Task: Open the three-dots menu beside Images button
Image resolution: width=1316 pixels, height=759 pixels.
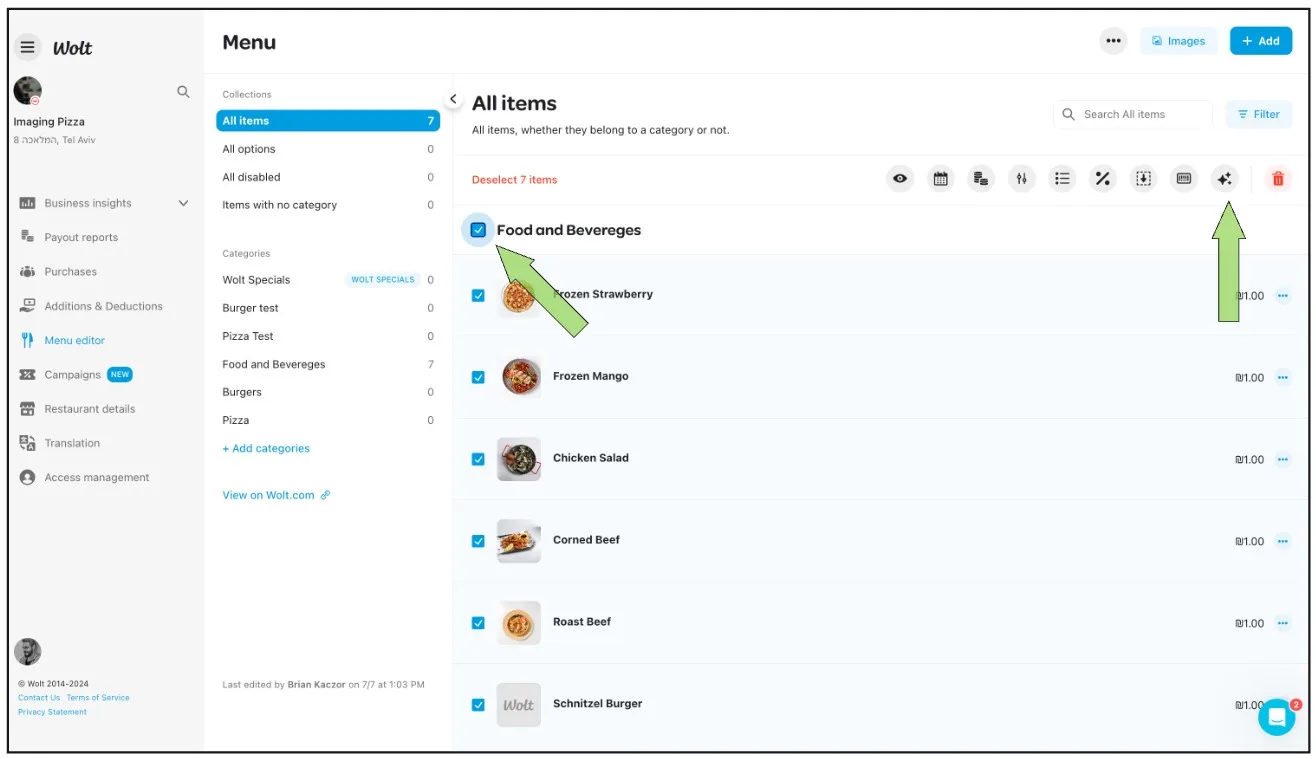Action: pyautogui.click(x=1113, y=41)
